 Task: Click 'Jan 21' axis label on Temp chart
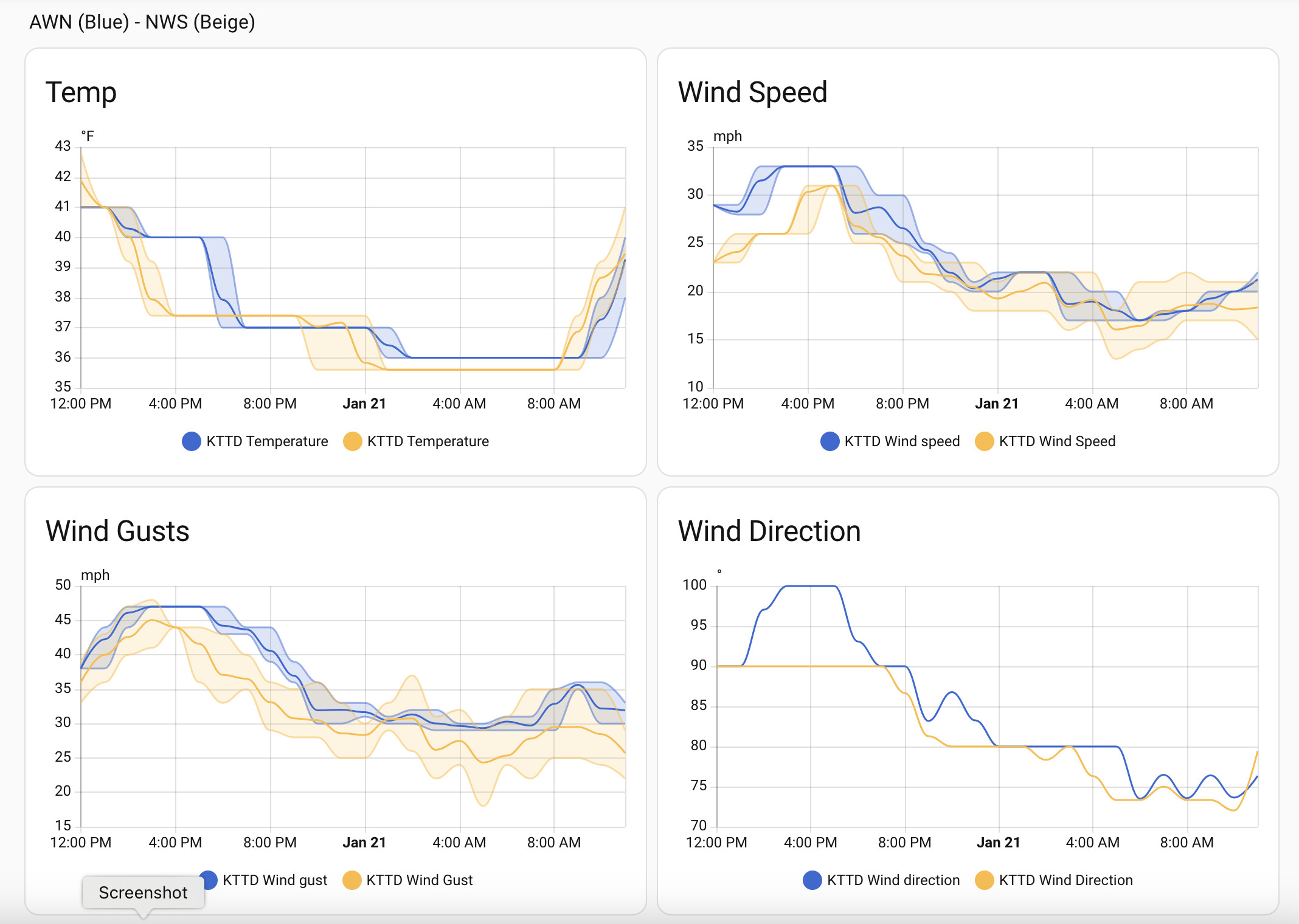[x=364, y=404]
